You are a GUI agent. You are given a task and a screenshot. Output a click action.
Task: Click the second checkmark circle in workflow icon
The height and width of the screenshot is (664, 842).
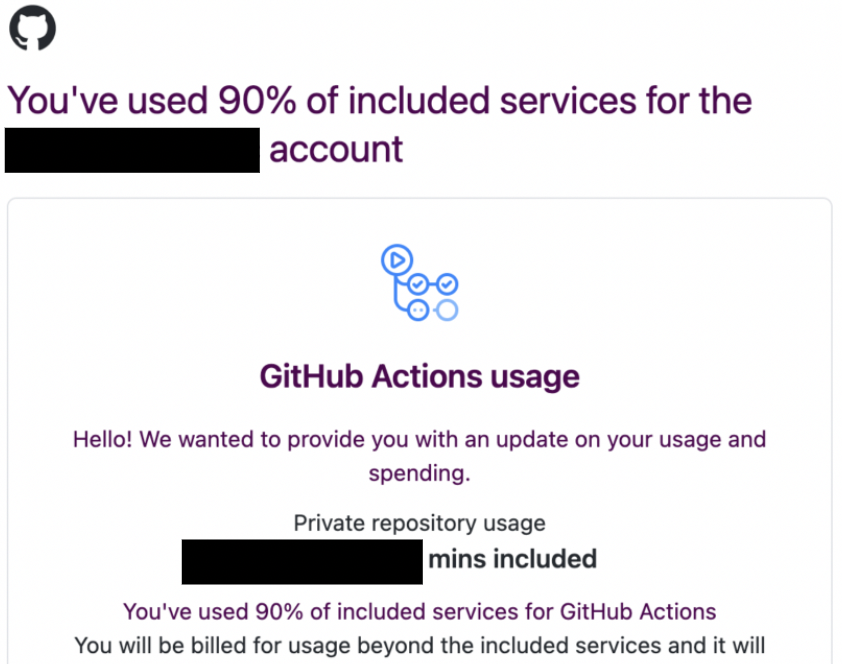pyautogui.click(x=447, y=284)
